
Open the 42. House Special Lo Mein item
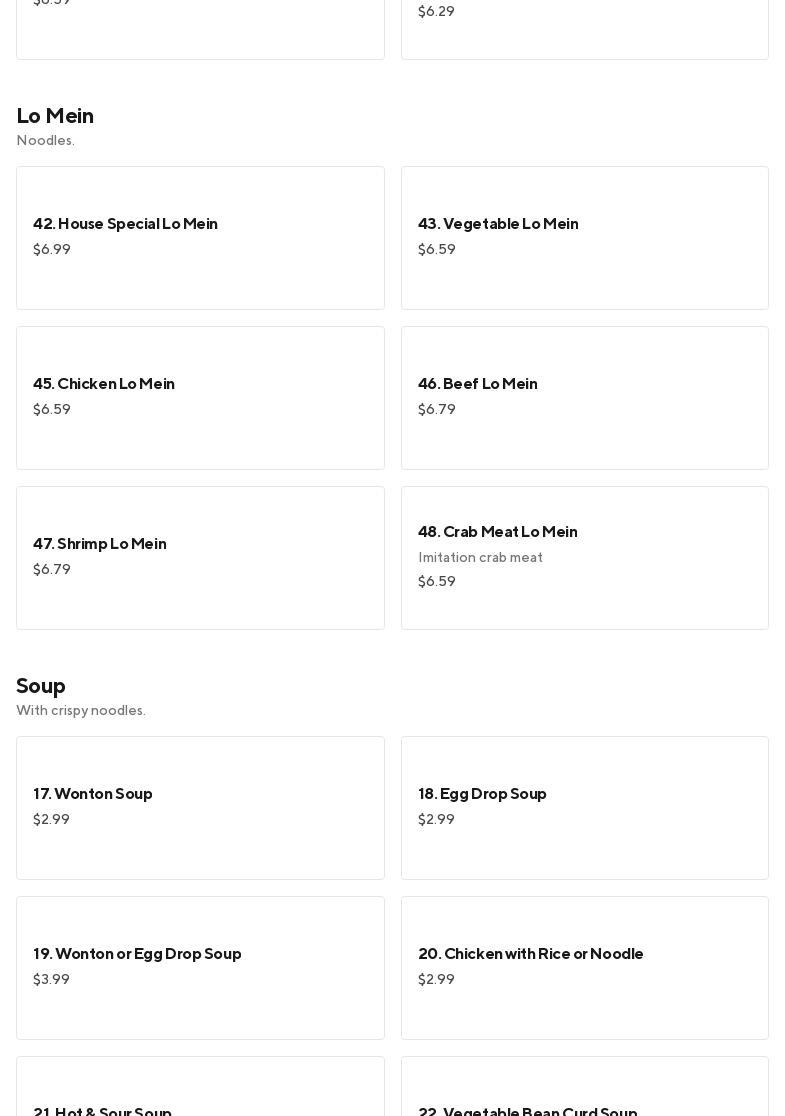pos(200,237)
